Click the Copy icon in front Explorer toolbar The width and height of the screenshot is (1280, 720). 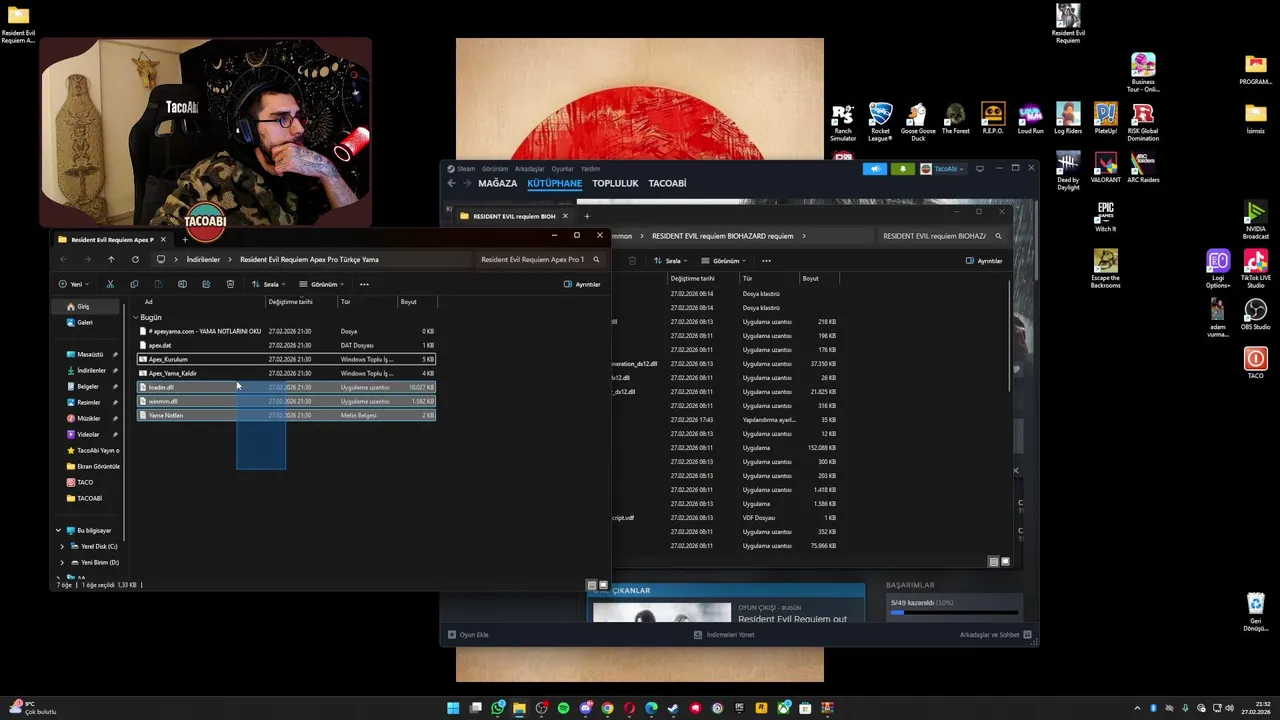tap(134, 284)
